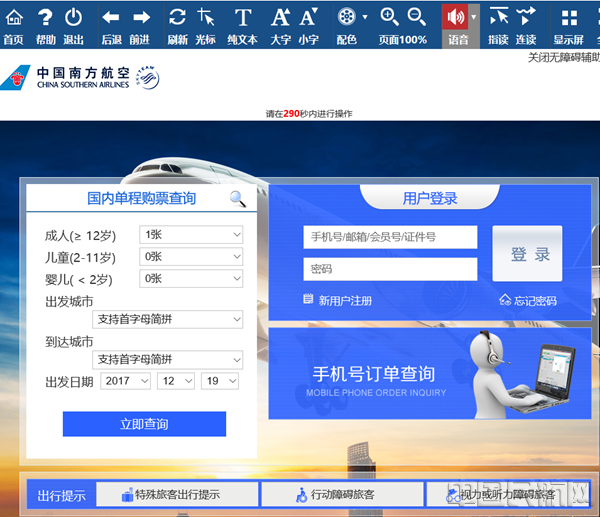600x517 pixels.
Task: Click the SkyTeam emblem icon
Action: [148, 78]
